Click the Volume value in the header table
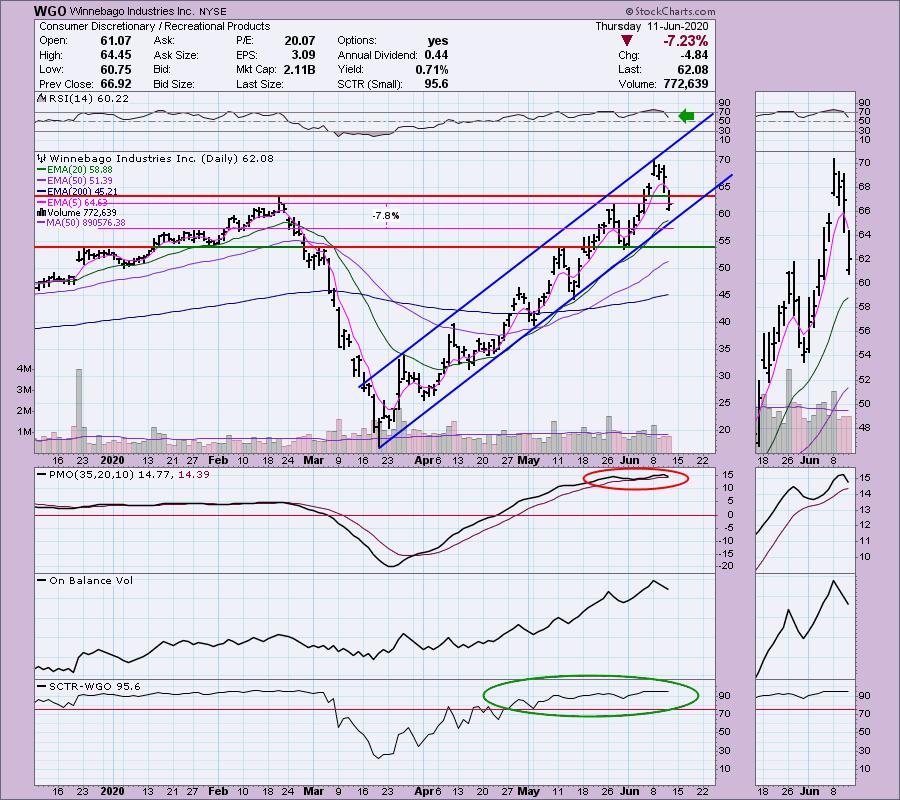 click(x=684, y=84)
